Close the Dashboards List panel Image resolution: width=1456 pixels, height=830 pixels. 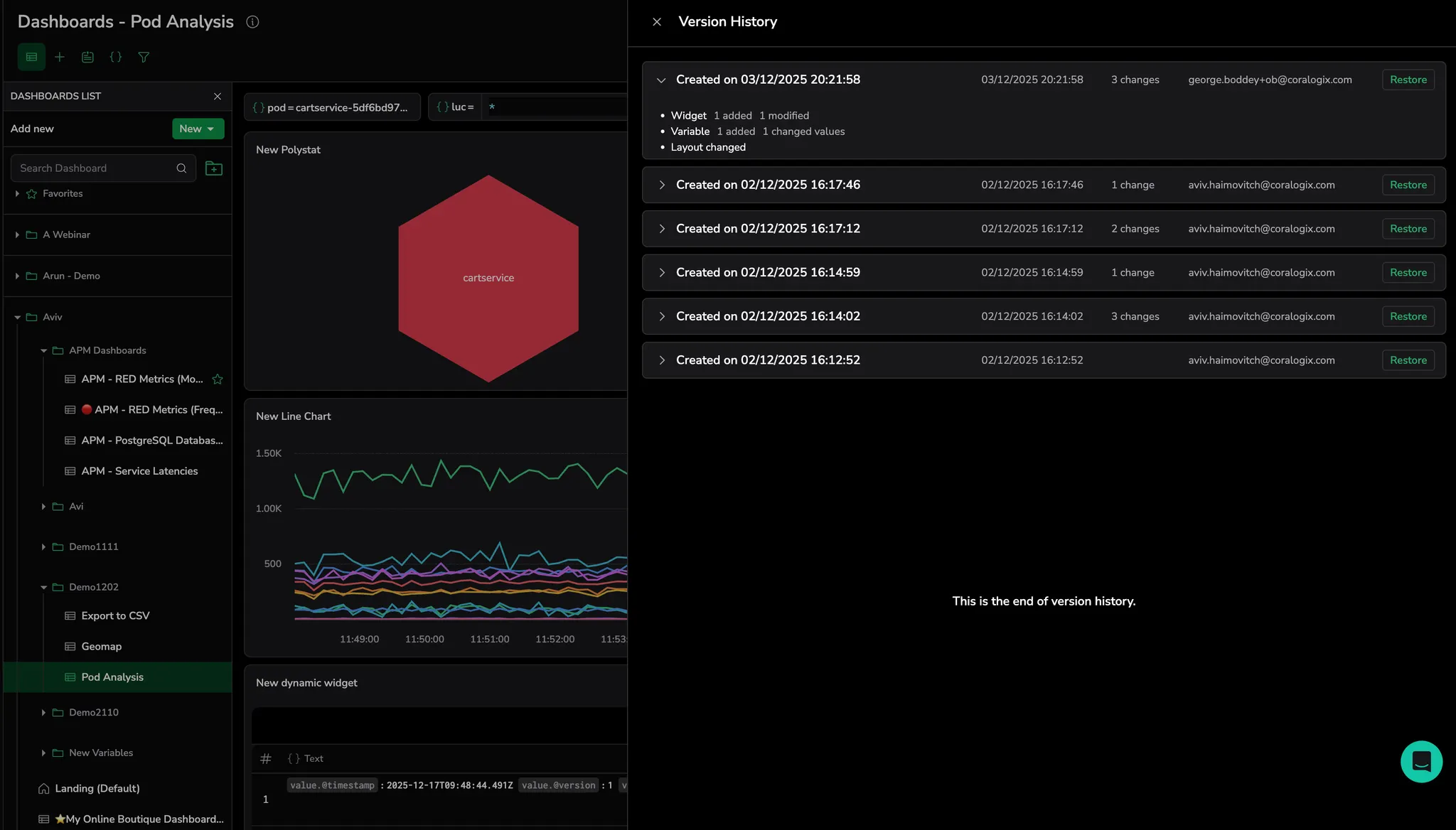[218, 96]
